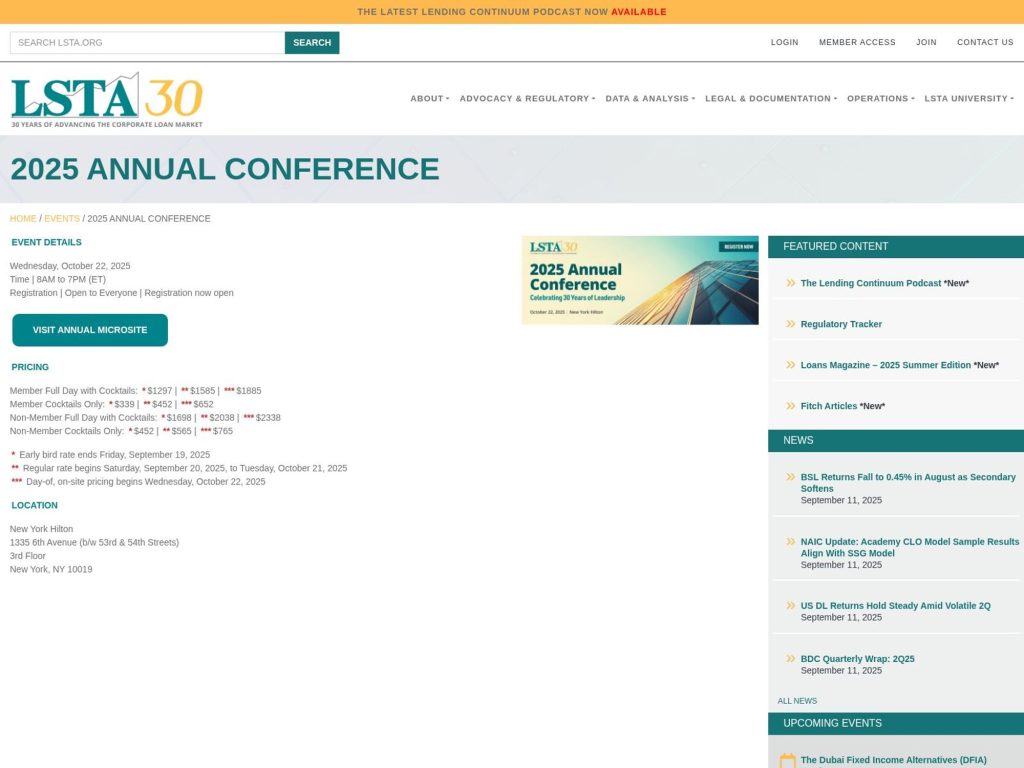Open the OPERATIONS dropdown
This screenshot has height=768, width=1024.
[878, 98]
